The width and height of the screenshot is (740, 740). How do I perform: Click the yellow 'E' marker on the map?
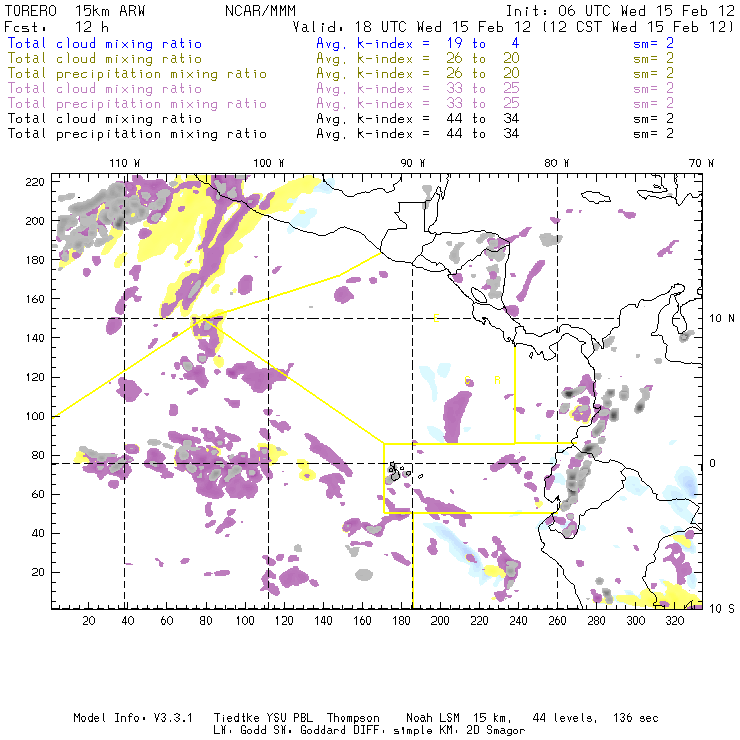(x=436, y=319)
